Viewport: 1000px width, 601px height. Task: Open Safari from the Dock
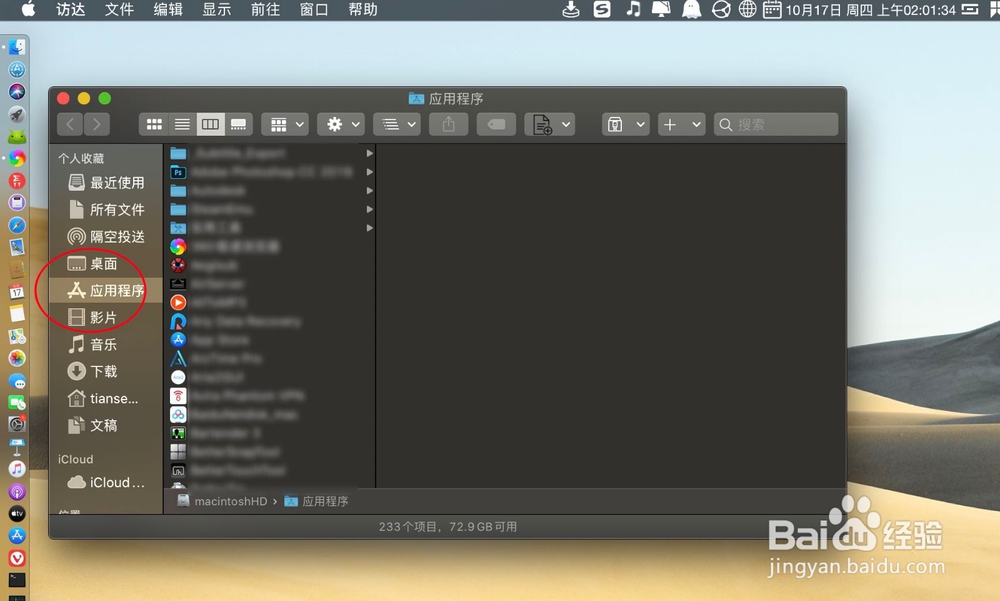(17, 225)
